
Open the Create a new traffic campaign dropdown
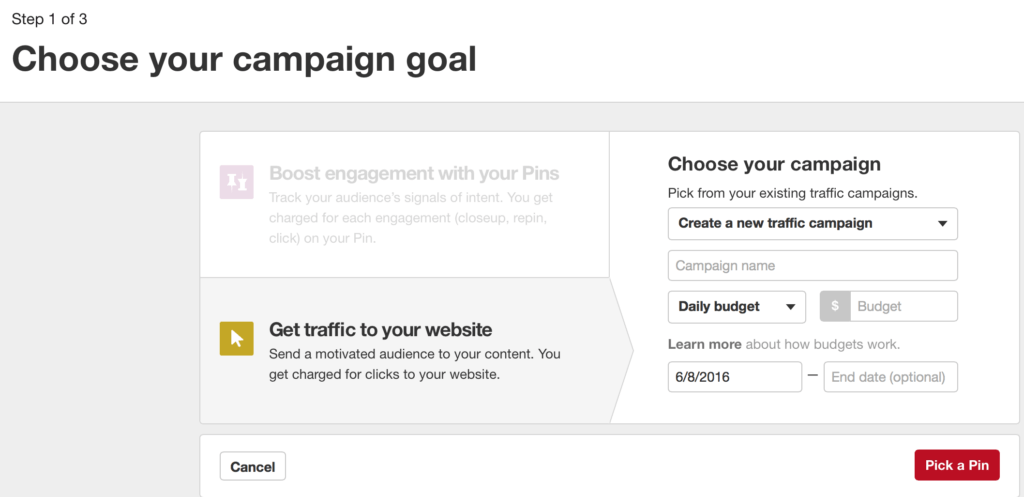[812, 223]
